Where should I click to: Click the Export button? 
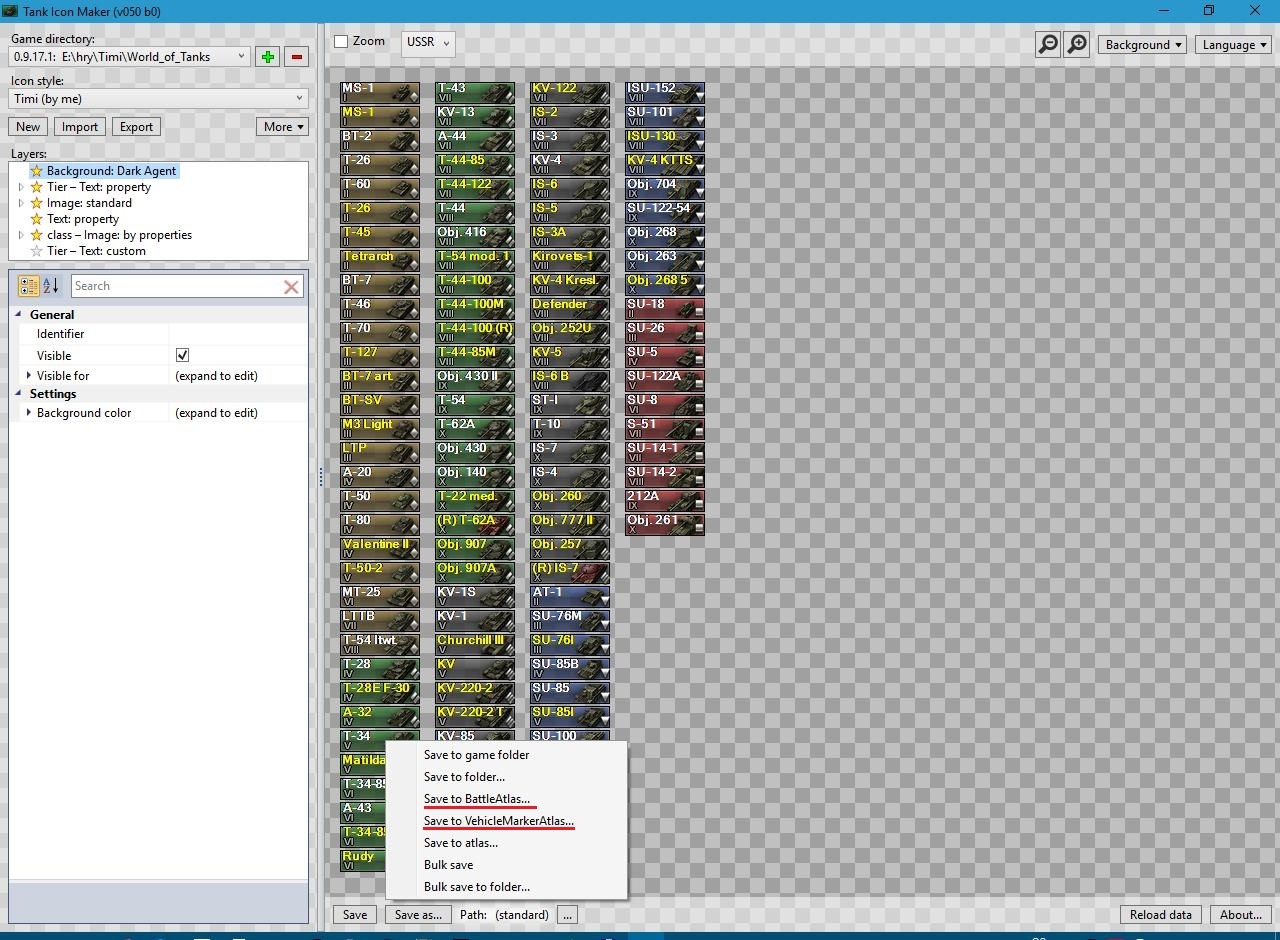(x=137, y=127)
